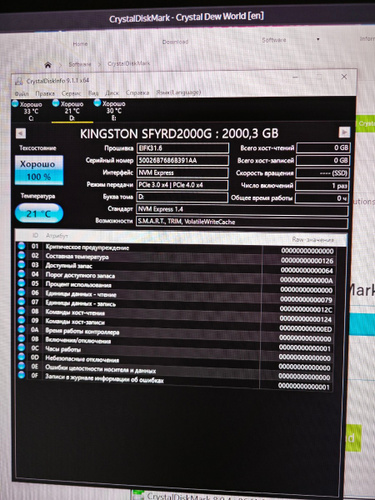Open the Язык (Language) menu
This screenshot has width=375, height=500.
(178, 92)
